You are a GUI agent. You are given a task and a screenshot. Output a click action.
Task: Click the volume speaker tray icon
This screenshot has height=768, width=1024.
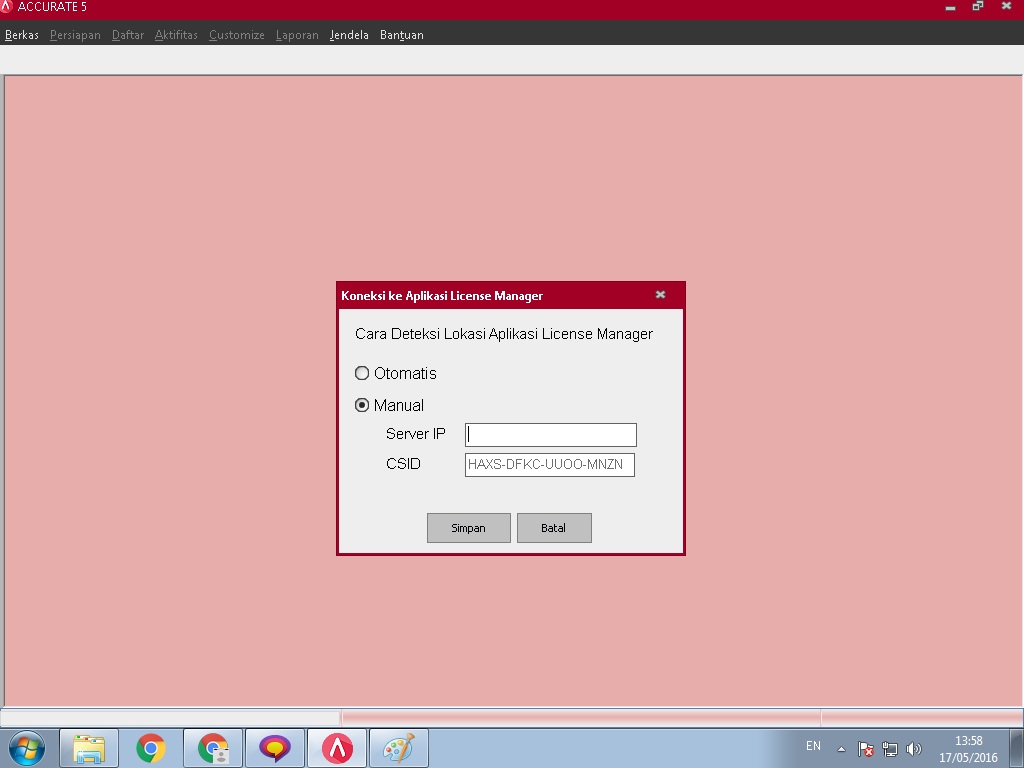tap(913, 748)
